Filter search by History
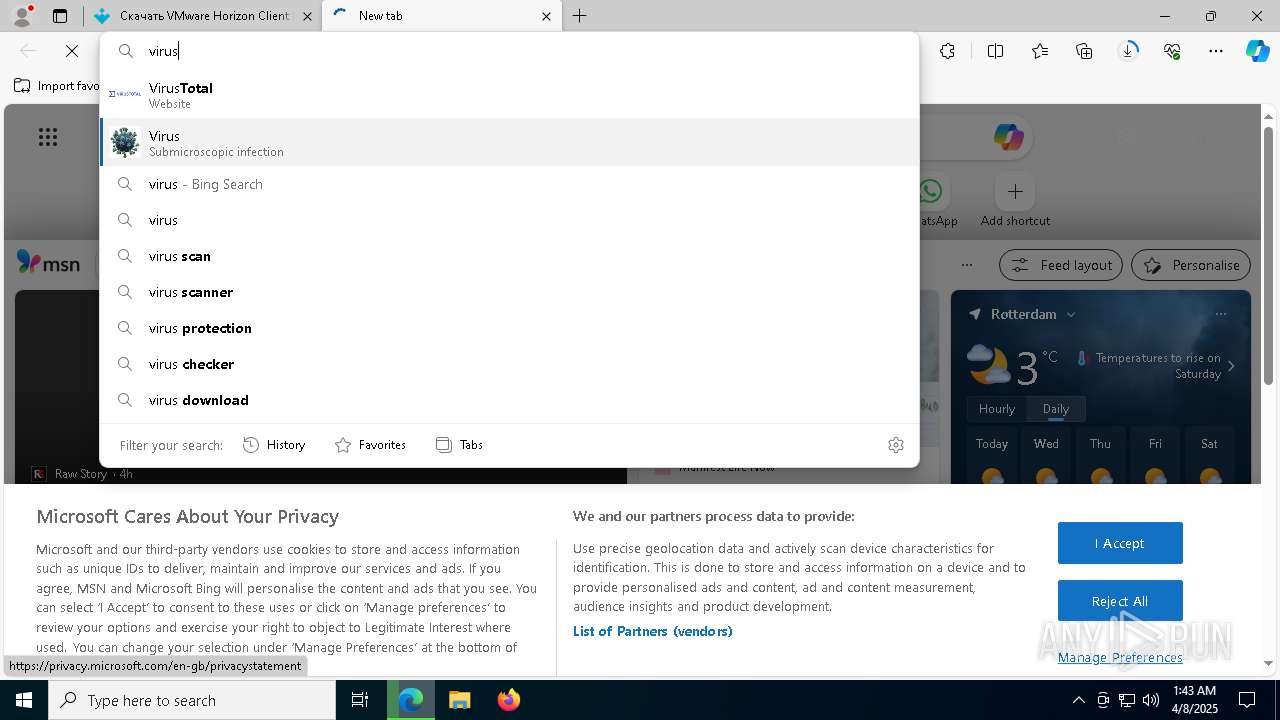 (274, 445)
